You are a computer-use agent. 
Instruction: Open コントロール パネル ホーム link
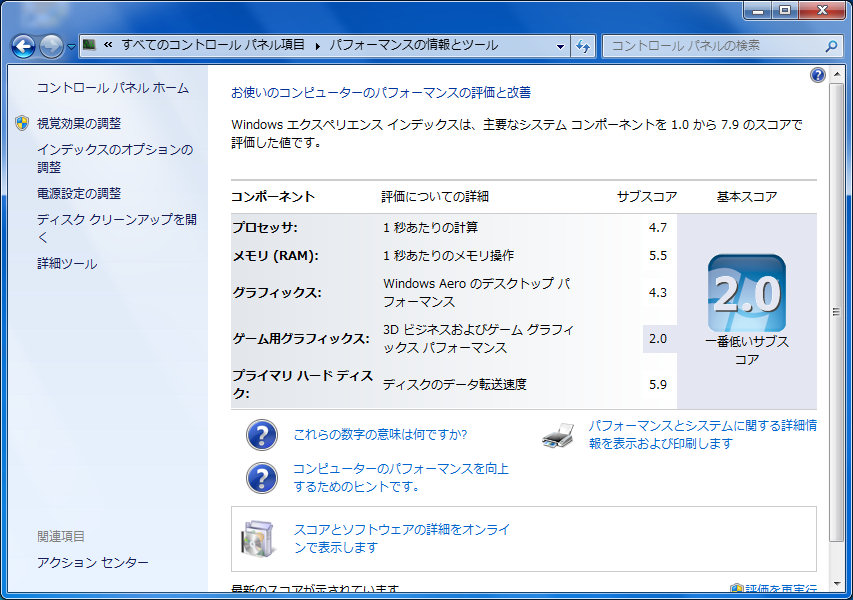pyautogui.click(x=113, y=88)
